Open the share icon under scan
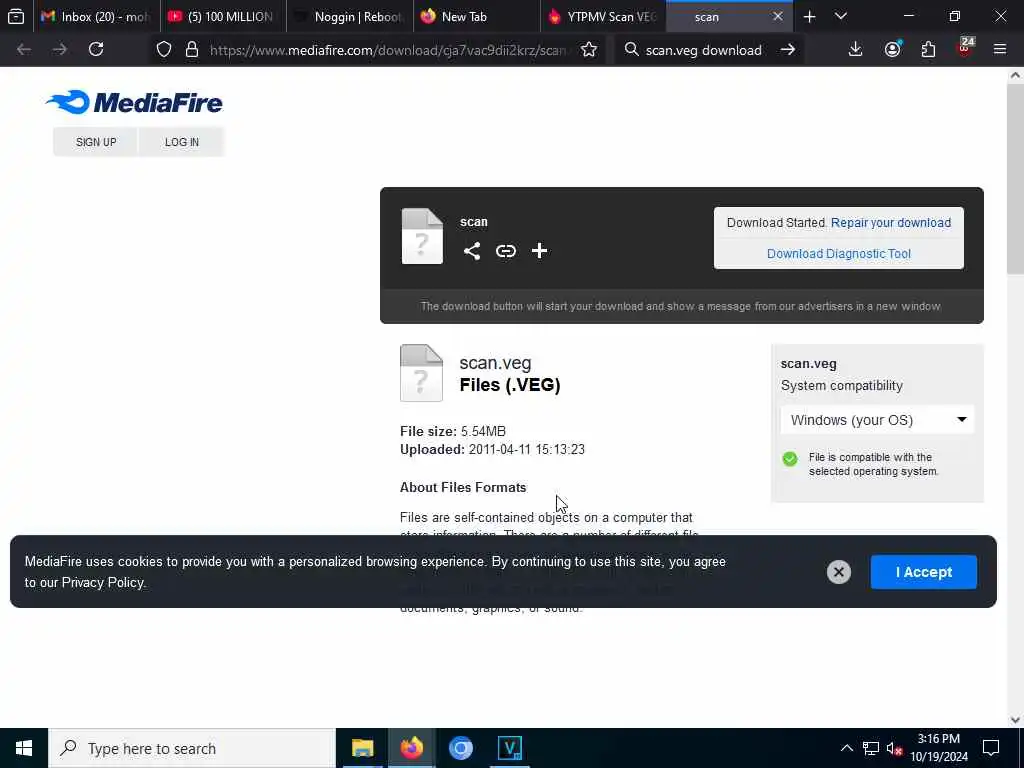Image resolution: width=1024 pixels, height=768 pixels. point(472,251)
